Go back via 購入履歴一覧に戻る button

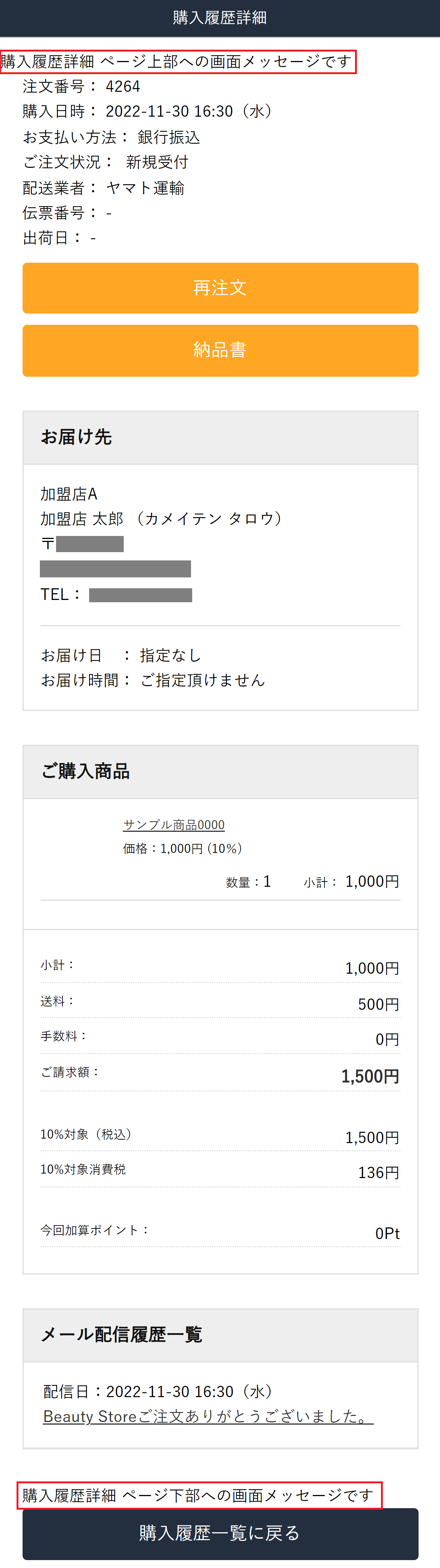click(220, 1533)
